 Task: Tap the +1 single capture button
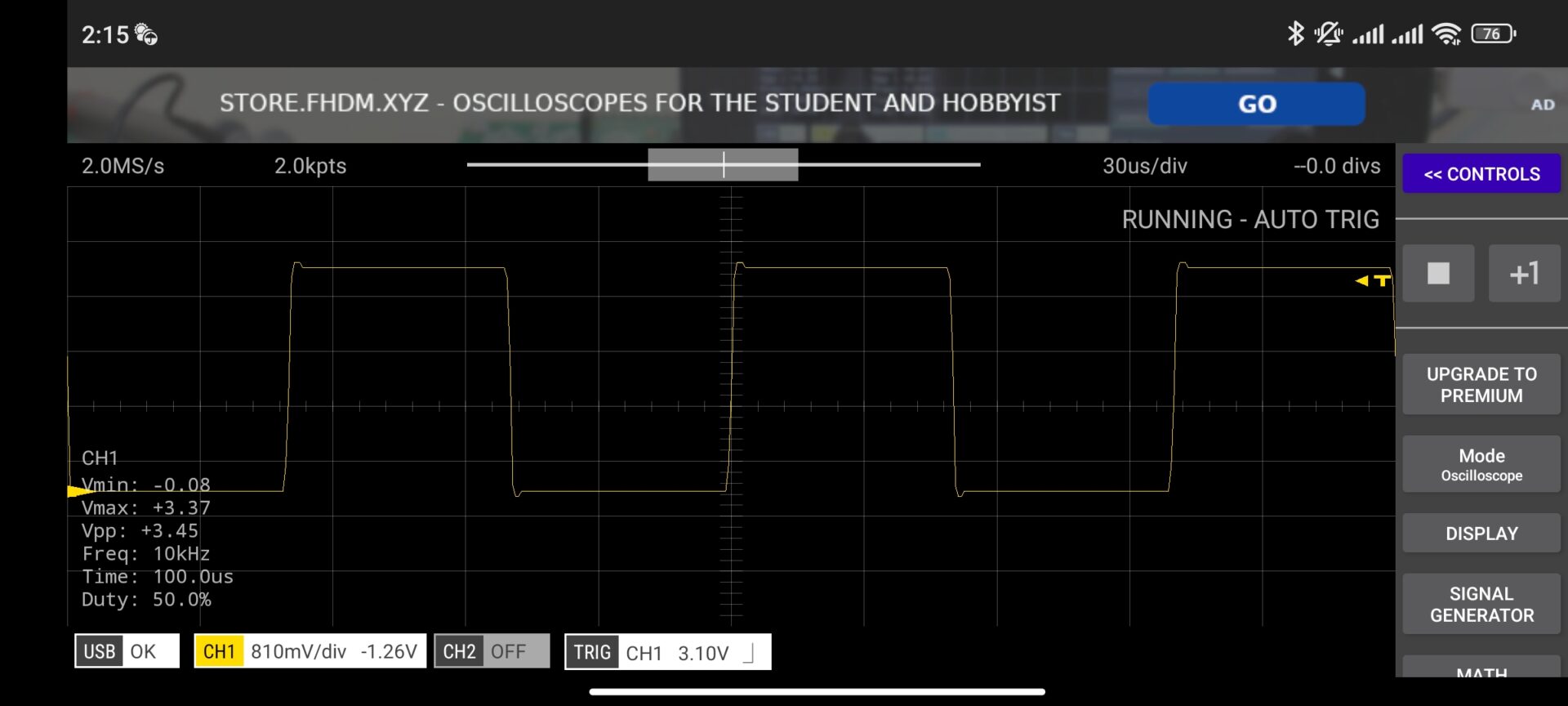(x=1524, y=273)
